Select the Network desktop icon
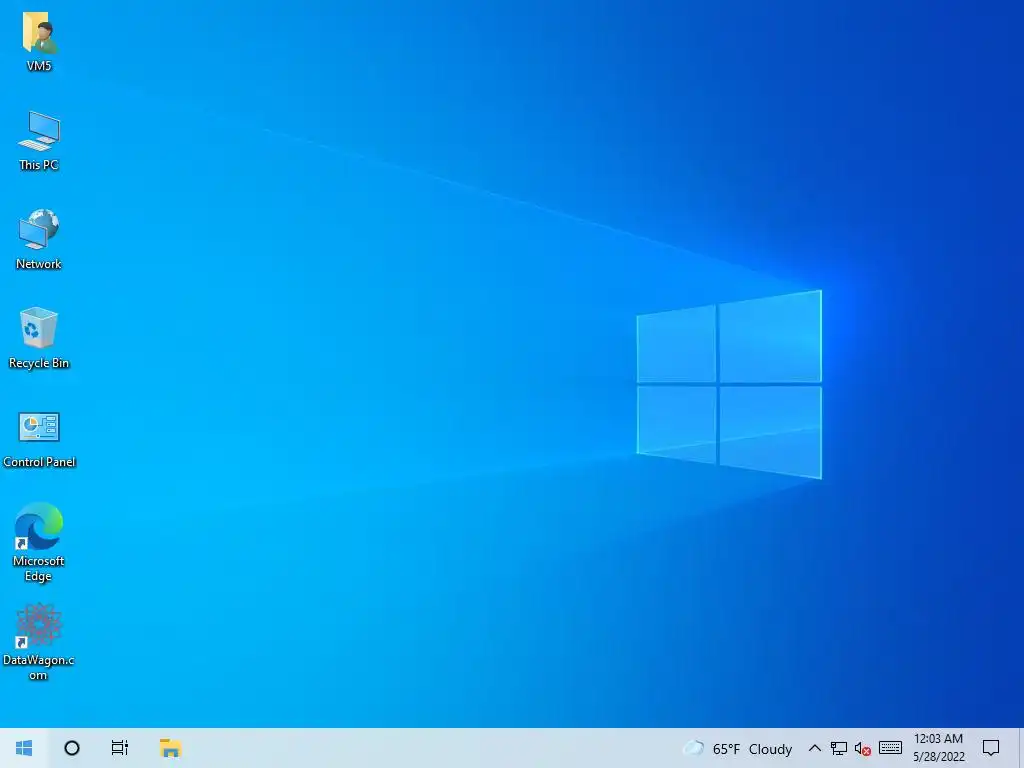 [x=39, y=230]
